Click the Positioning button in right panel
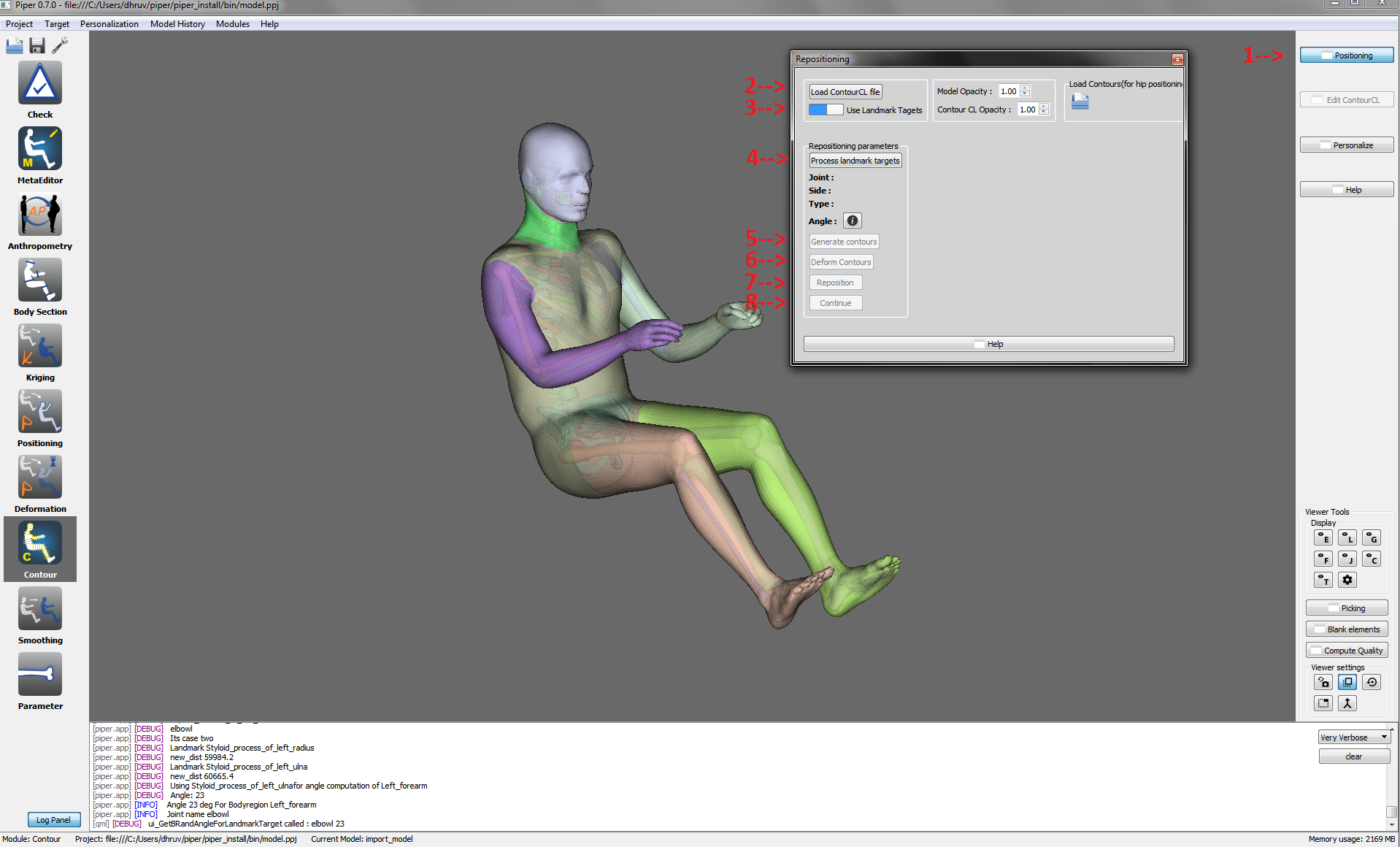Viewport: 1400px width, 847px height. pos(1347,55)
